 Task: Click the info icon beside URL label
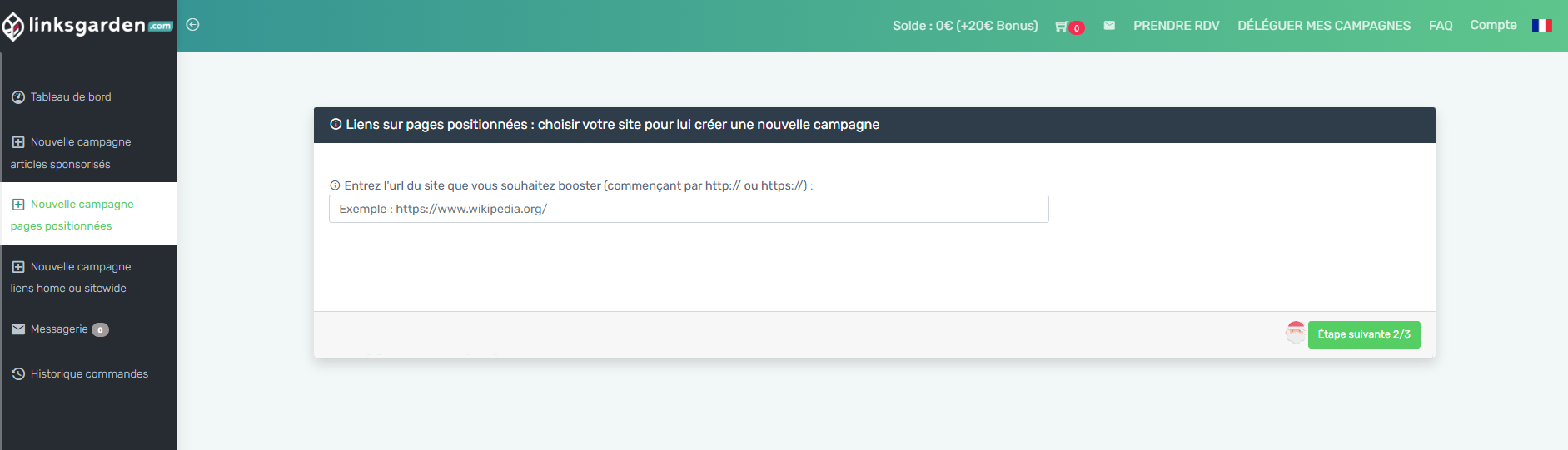(x=335, y=186)
